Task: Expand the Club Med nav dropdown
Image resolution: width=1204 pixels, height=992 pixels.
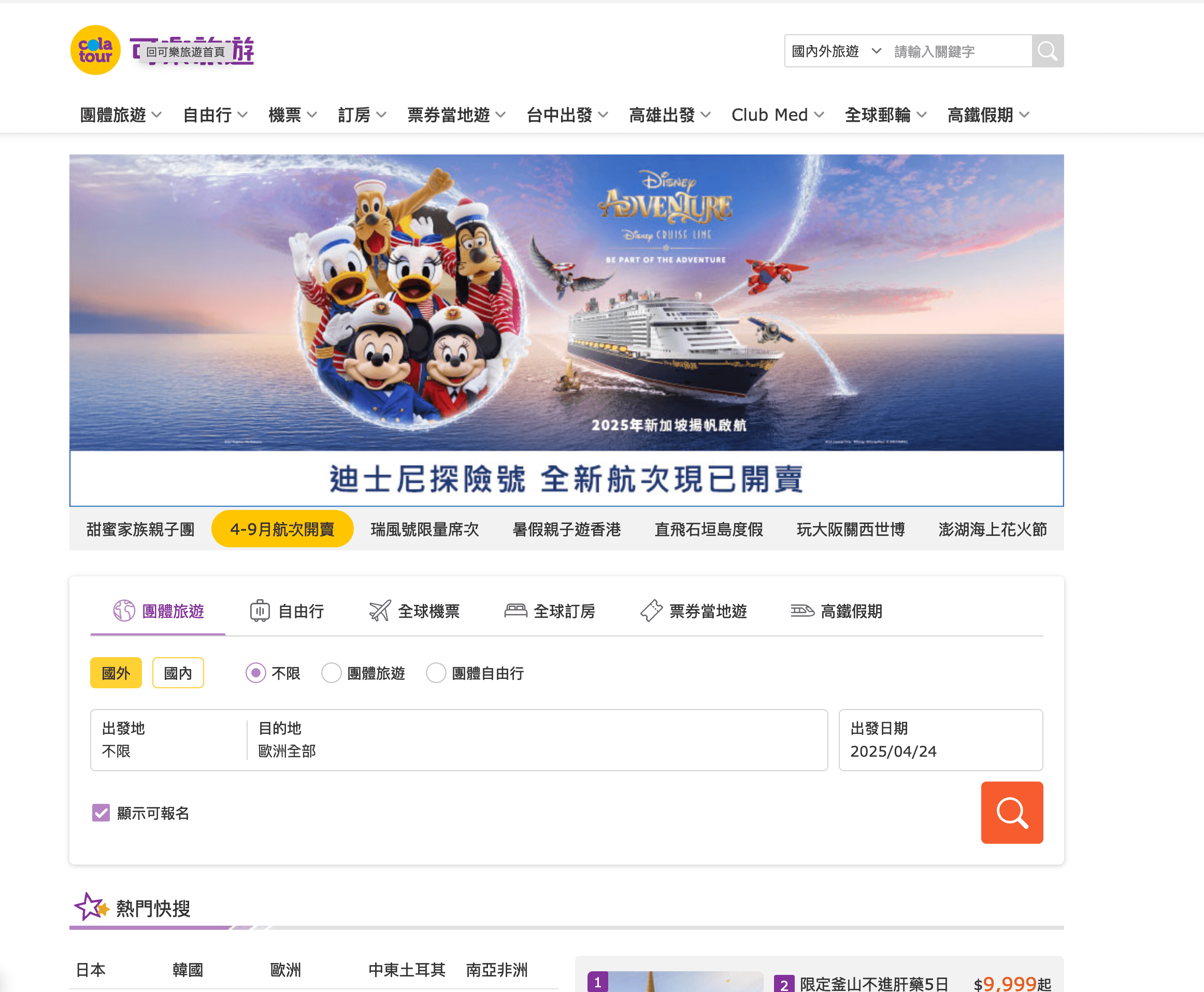Action: (777, 115)
